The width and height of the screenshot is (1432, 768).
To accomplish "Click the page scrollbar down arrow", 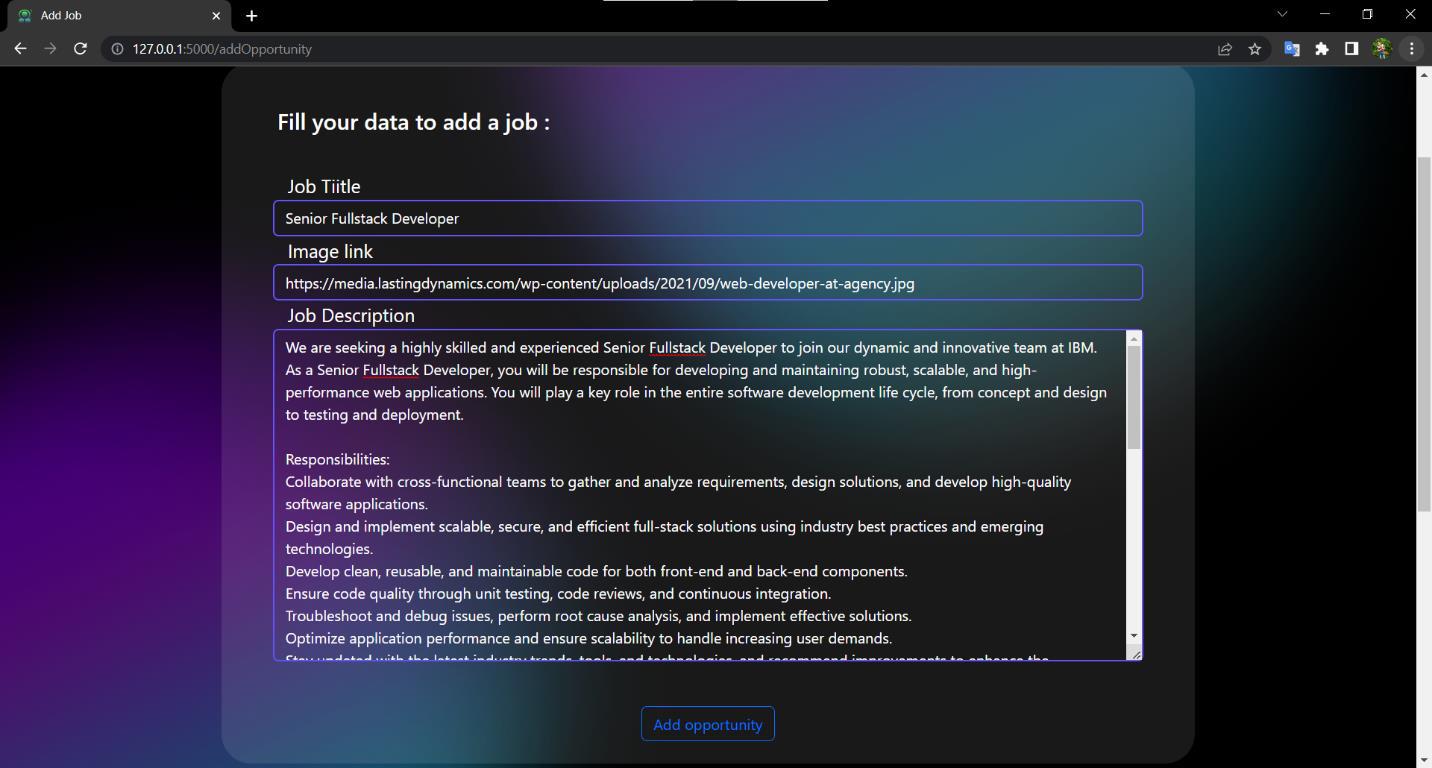I will point(1424,760).
